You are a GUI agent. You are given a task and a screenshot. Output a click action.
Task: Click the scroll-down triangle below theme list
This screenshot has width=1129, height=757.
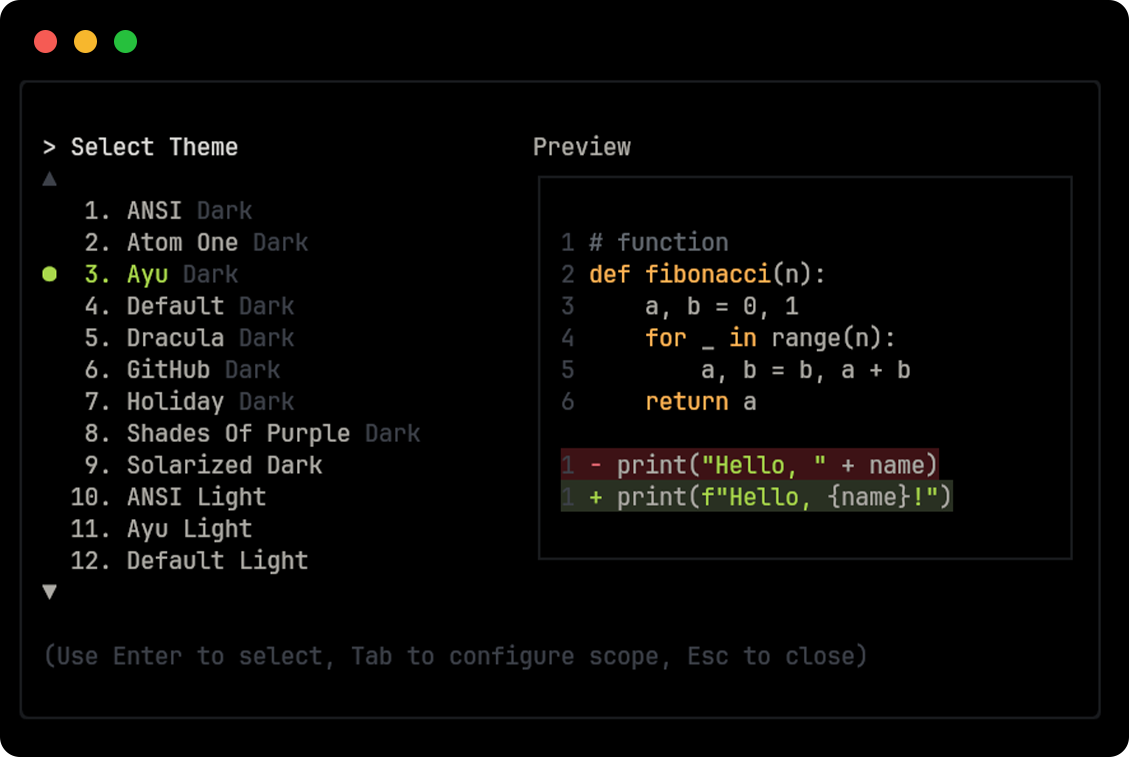click(x=50, y=592)
